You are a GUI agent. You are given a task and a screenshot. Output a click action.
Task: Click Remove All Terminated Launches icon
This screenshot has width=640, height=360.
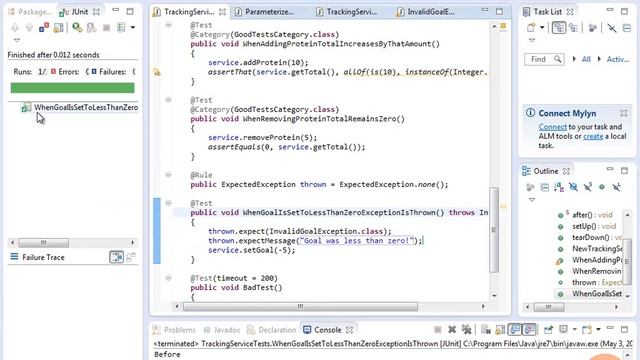[x=466, y=329]
